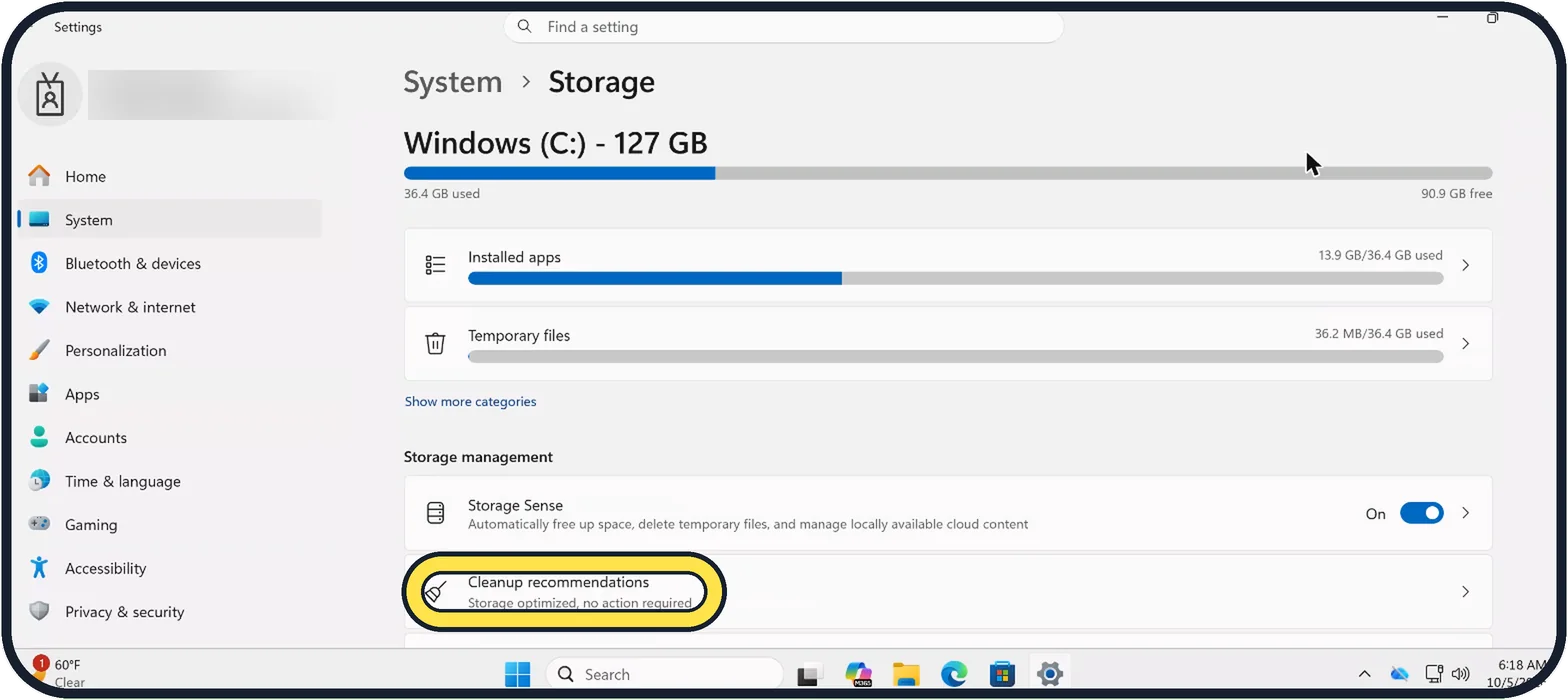Show hidden system tray icons

pyautogui.click(x=1364, y=674)
